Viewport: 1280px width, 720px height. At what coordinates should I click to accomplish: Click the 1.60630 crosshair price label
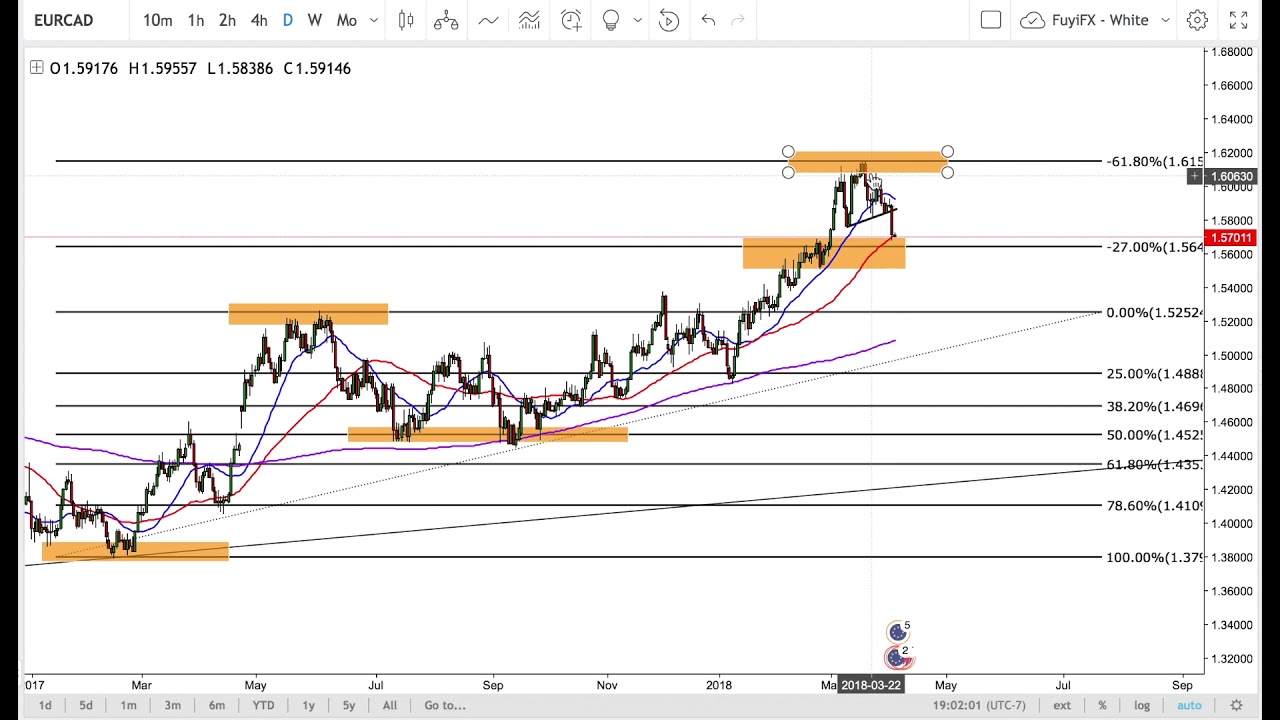point(1230,177)
